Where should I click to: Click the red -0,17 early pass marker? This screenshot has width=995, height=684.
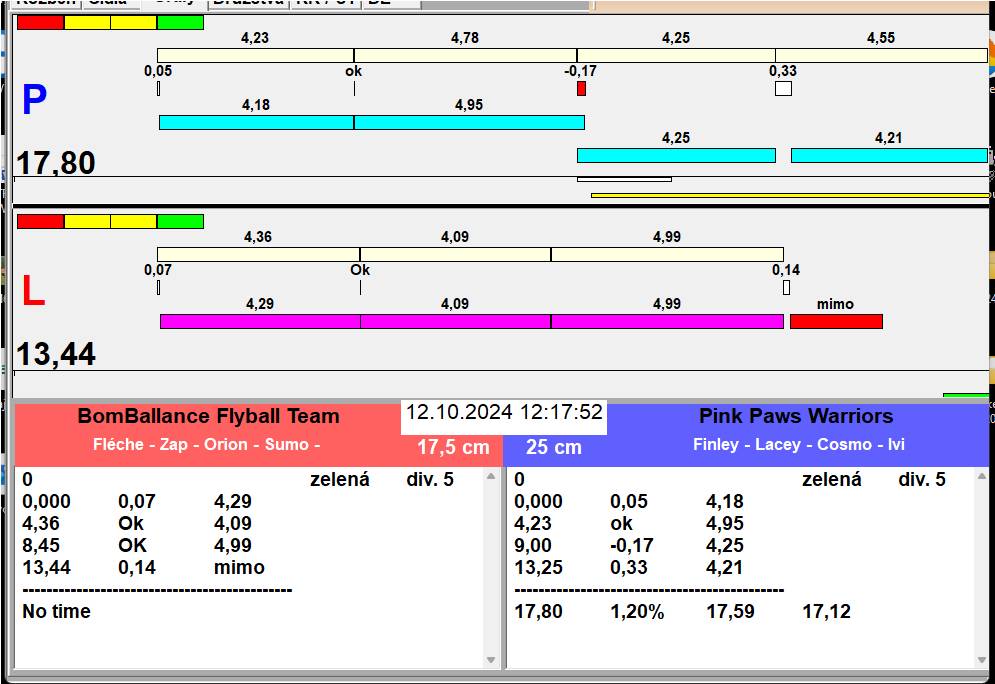click(581, 88)
